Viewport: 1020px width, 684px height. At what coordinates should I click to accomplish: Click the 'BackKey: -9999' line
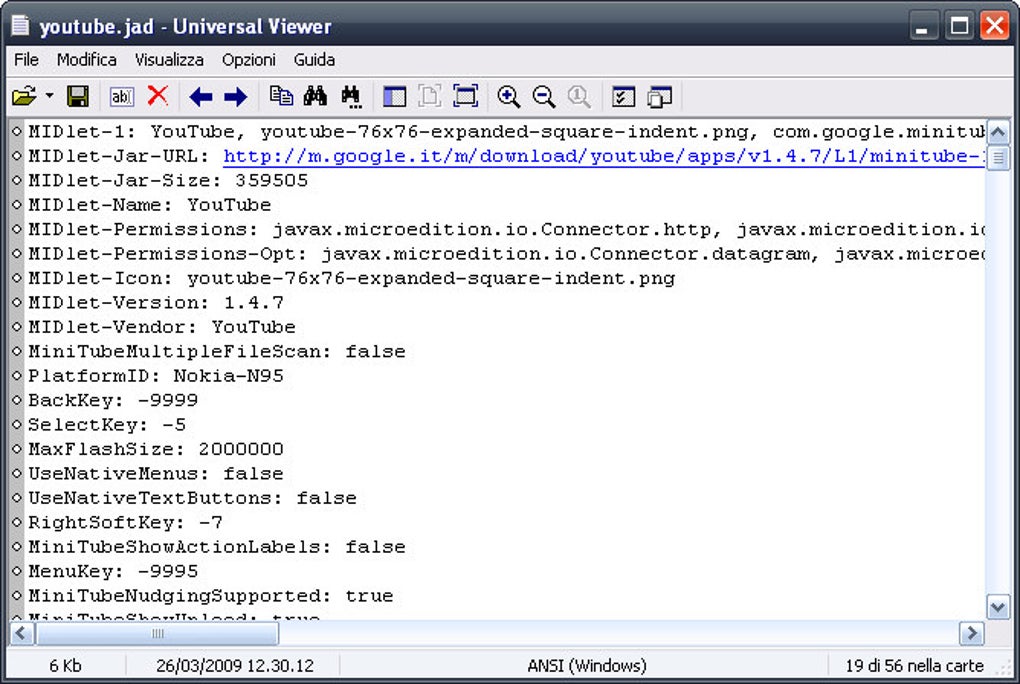tap(113, 400)
